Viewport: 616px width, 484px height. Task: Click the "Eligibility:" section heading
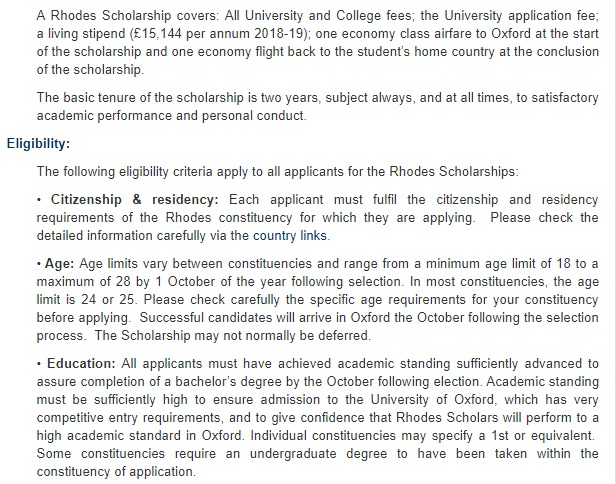pyautogui.click(x=38, y=143)
